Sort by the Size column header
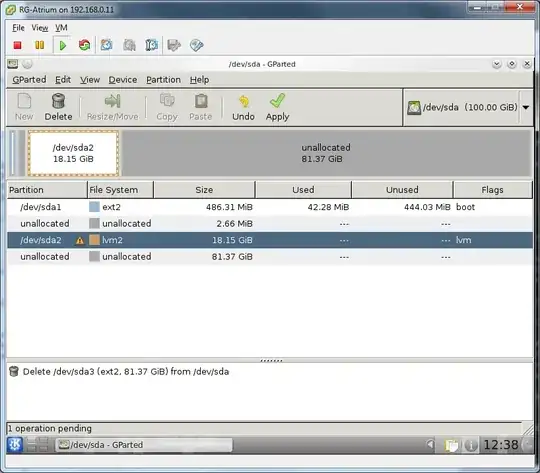Image resolution: width=540 pixels, height=473 pixels. (204, 190)
